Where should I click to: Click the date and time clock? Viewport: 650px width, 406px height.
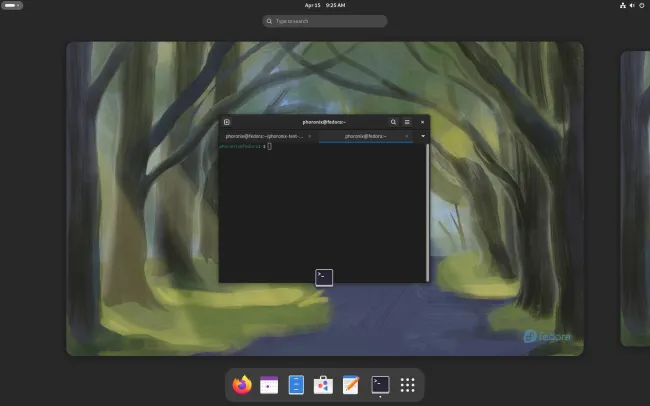point(324,5)
